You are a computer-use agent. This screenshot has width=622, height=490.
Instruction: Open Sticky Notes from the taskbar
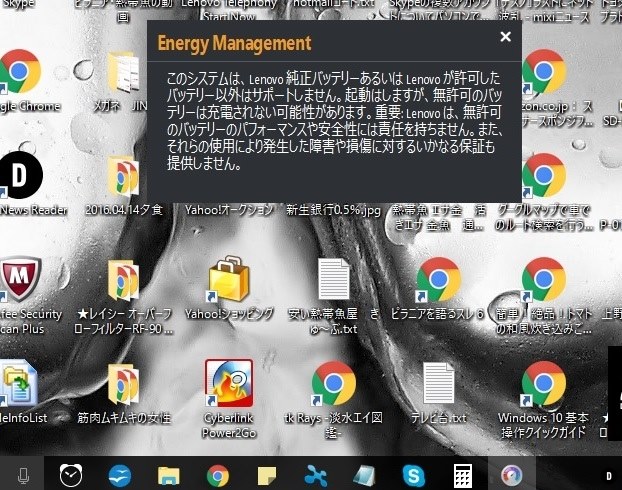267,476
